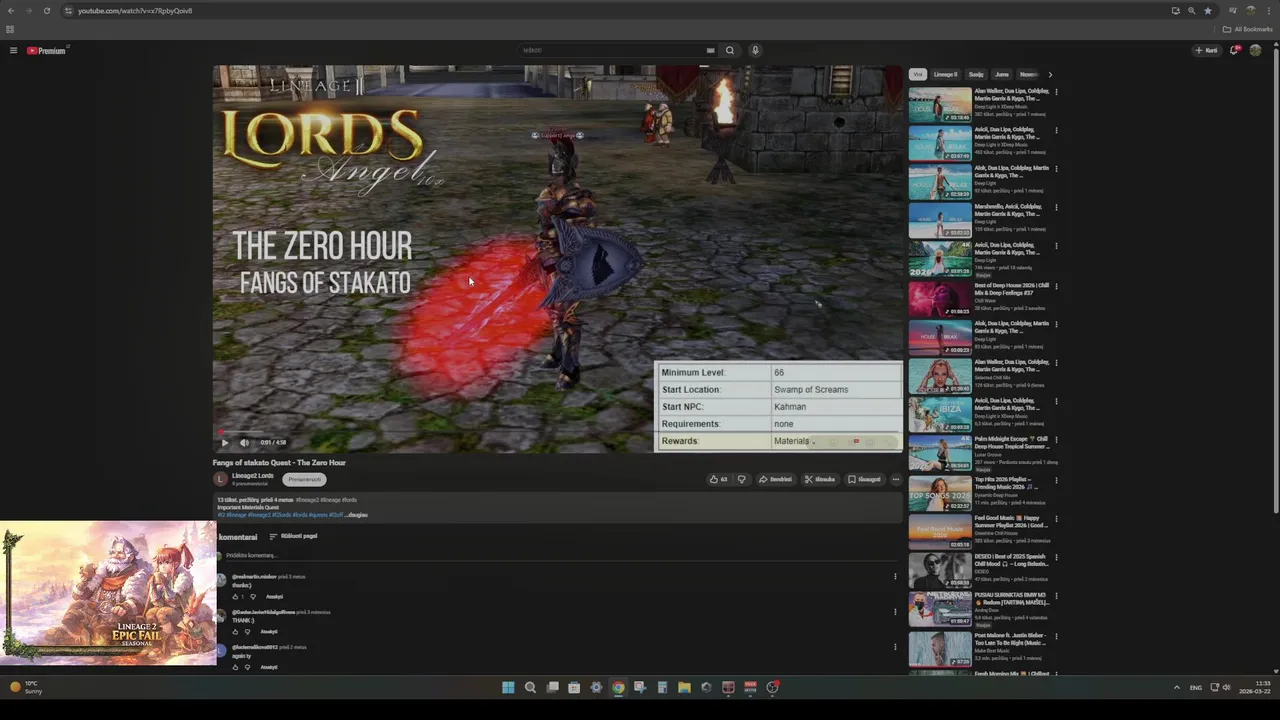Open the Kurti create button
The image size is (1280, 720).
(x=1206, y=50)
